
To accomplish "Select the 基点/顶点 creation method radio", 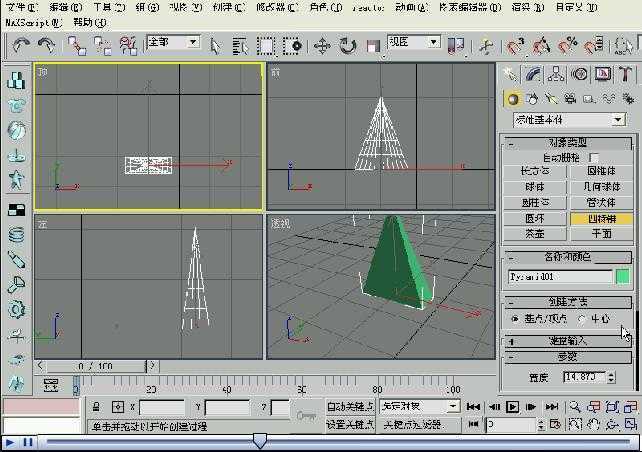I will coord(515,319).
